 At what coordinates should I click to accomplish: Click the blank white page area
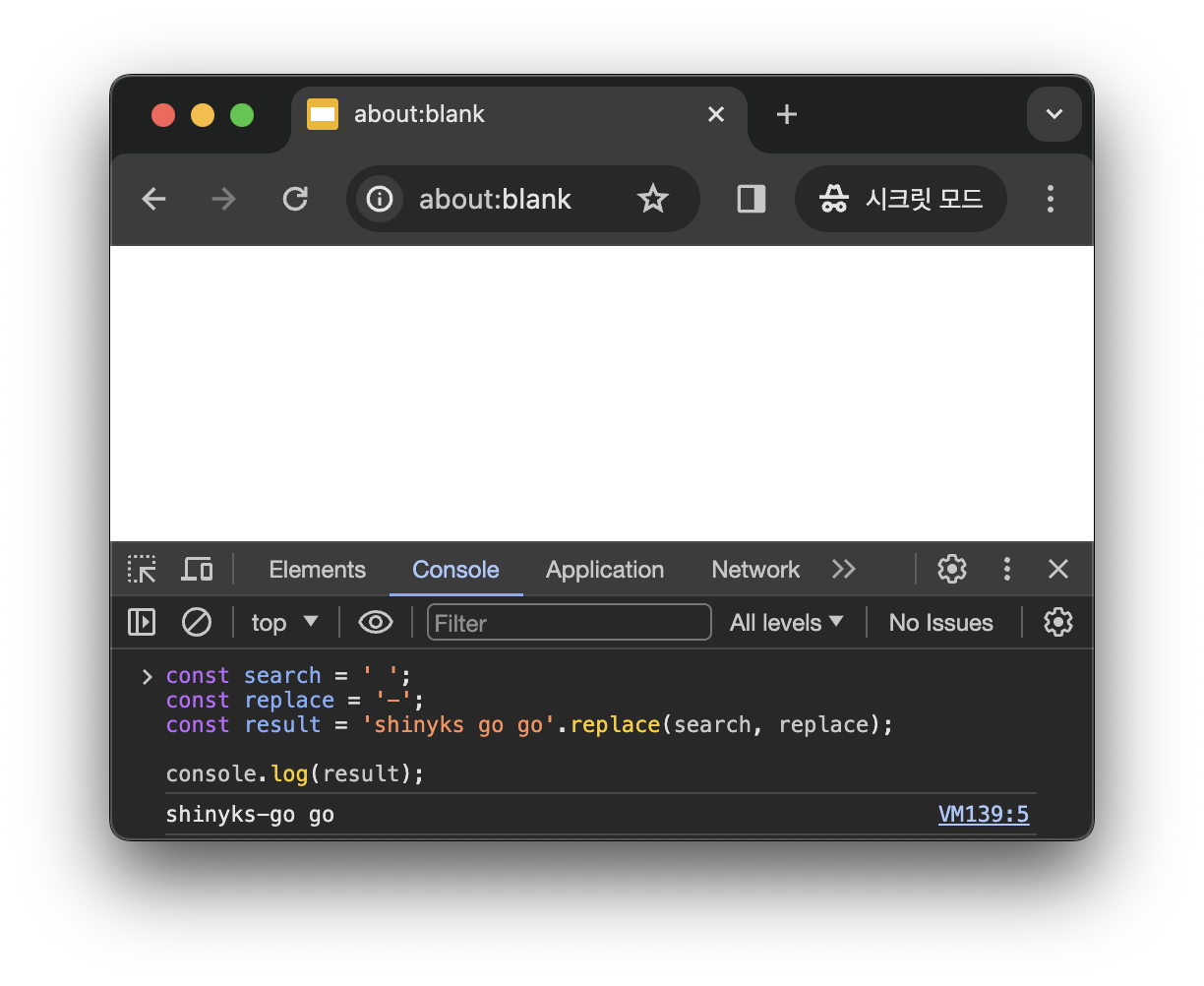[602, 394]
